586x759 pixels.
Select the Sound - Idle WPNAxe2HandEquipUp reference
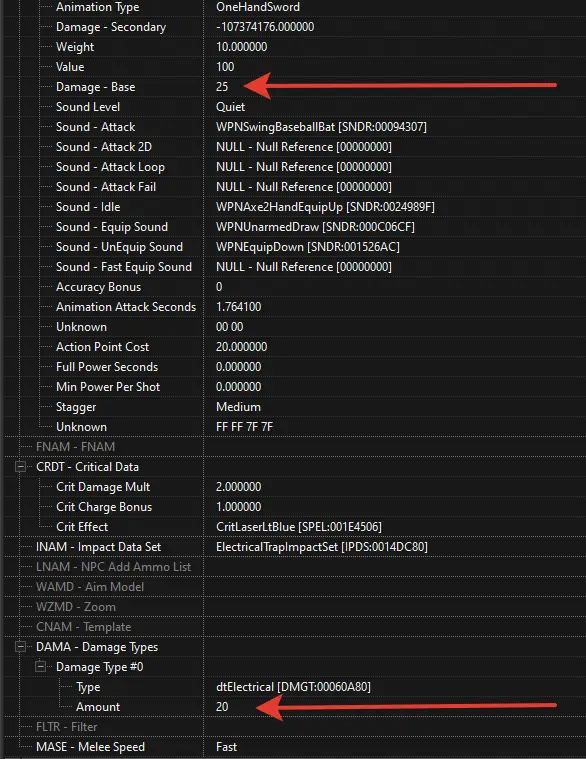coord(325,207)
